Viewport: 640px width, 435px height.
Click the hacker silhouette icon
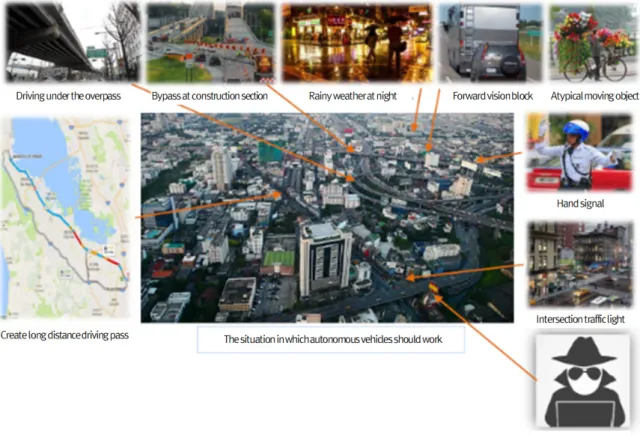tap(583, 381)
